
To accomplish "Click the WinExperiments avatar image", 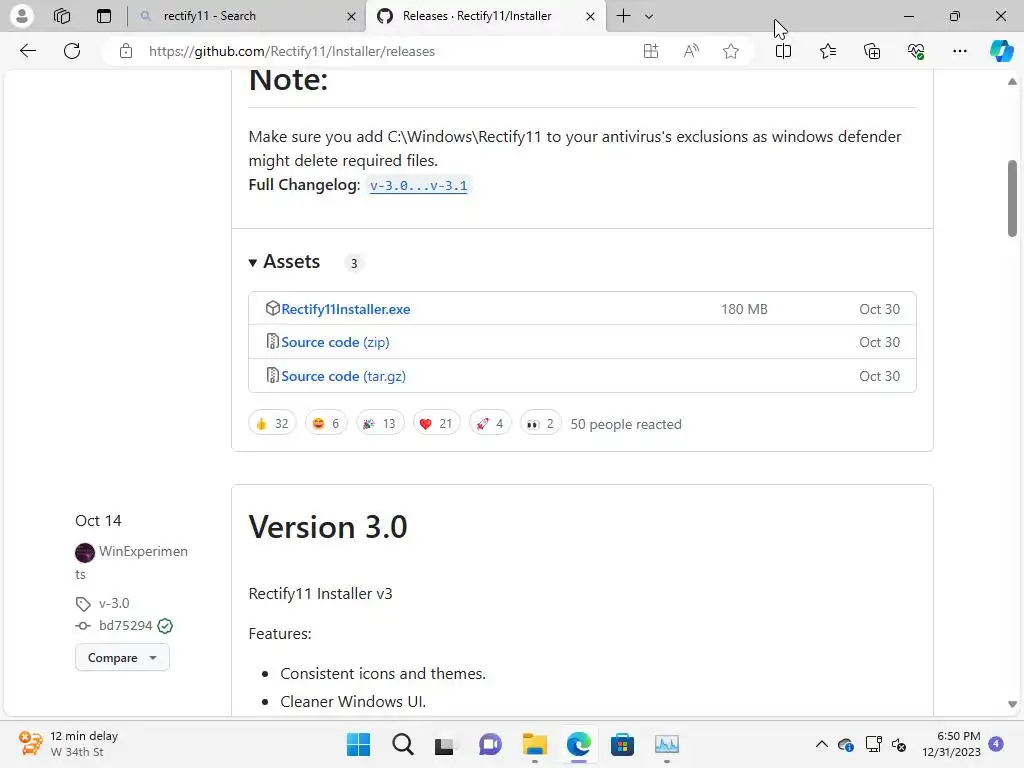I will pyautogui.click(x=85, y=552).
